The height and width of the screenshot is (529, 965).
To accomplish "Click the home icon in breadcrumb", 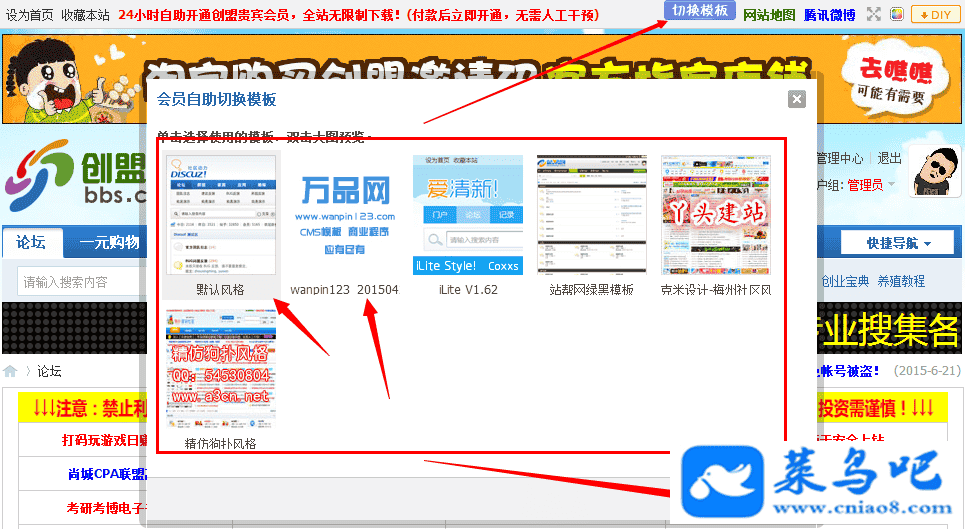I will click(10, 371).
